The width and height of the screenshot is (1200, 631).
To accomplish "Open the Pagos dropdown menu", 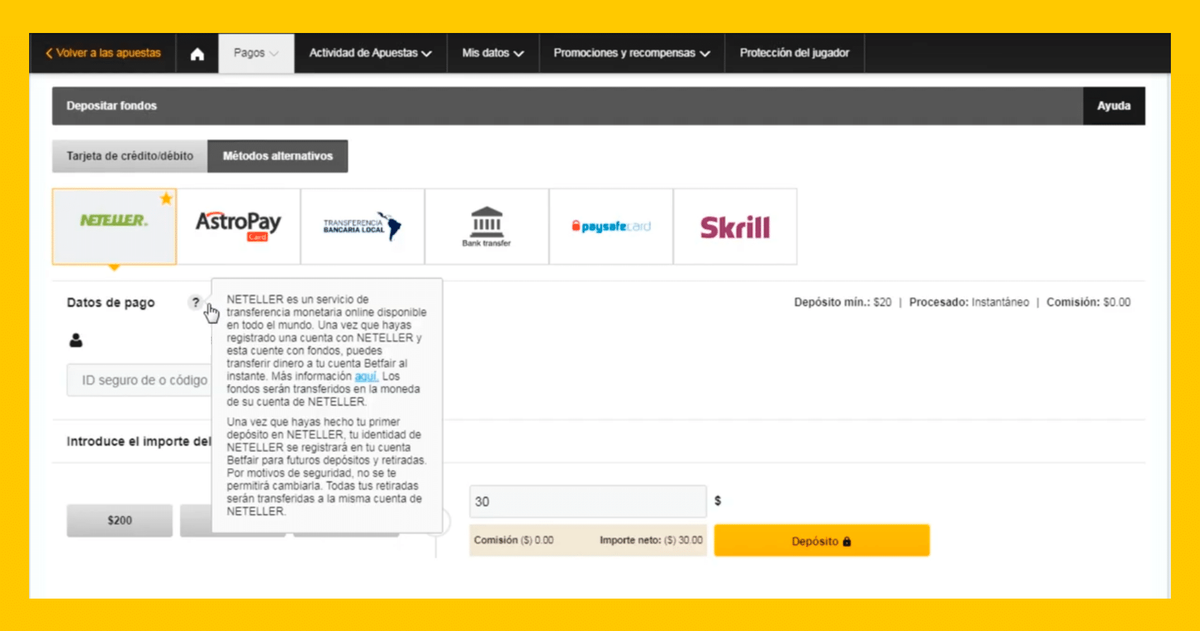I will pyautogui.click(x=256, y=53).
